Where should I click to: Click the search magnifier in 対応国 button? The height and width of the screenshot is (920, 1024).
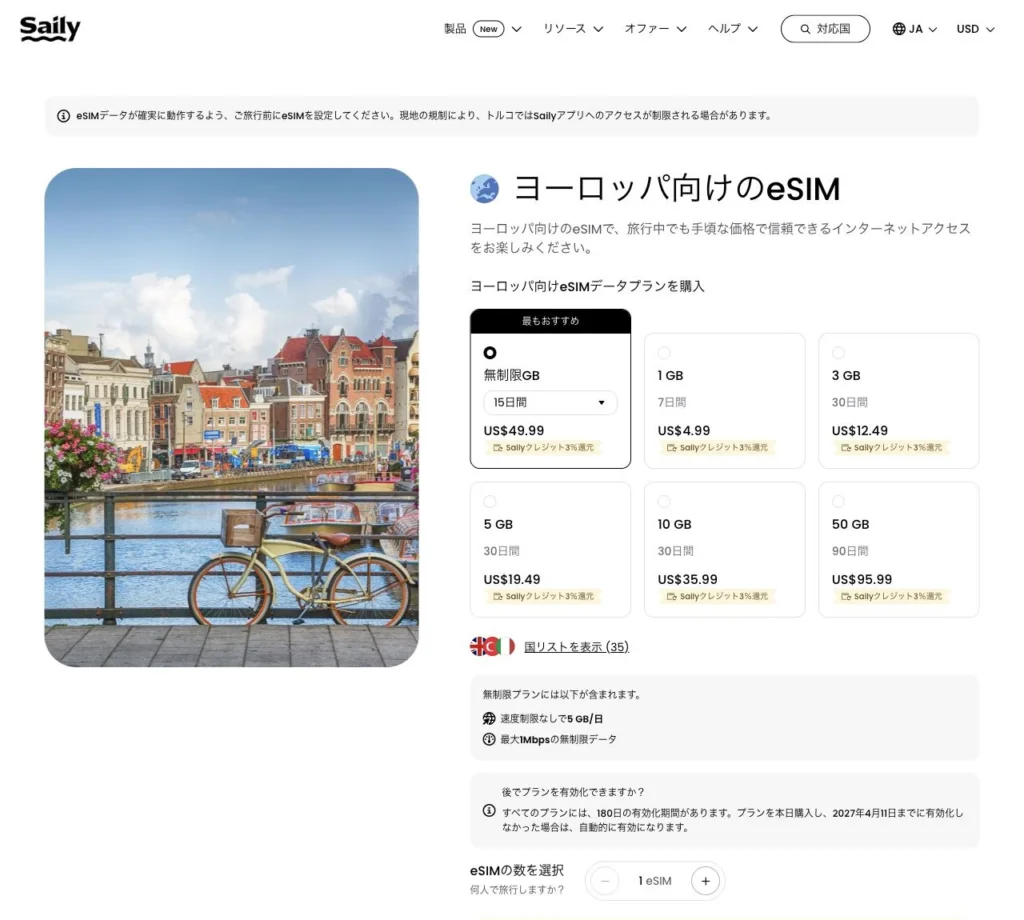point(805,29)
